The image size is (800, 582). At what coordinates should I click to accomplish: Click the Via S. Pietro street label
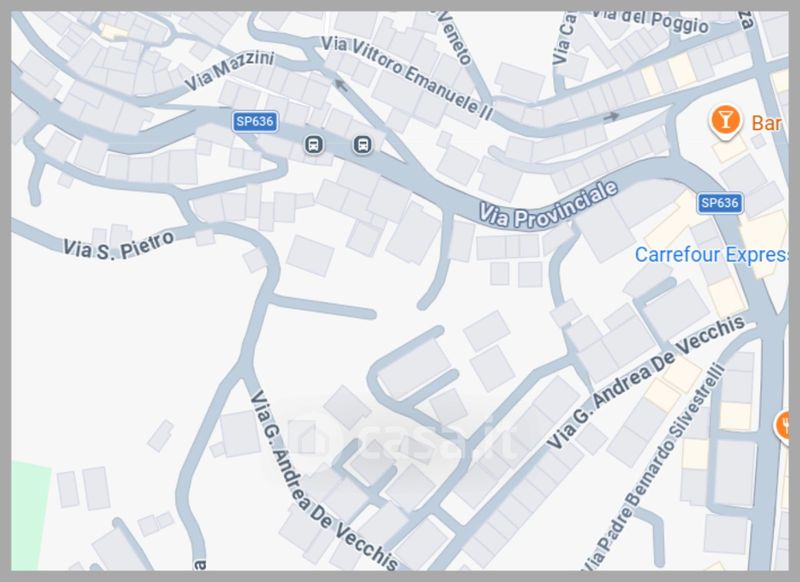118,246
